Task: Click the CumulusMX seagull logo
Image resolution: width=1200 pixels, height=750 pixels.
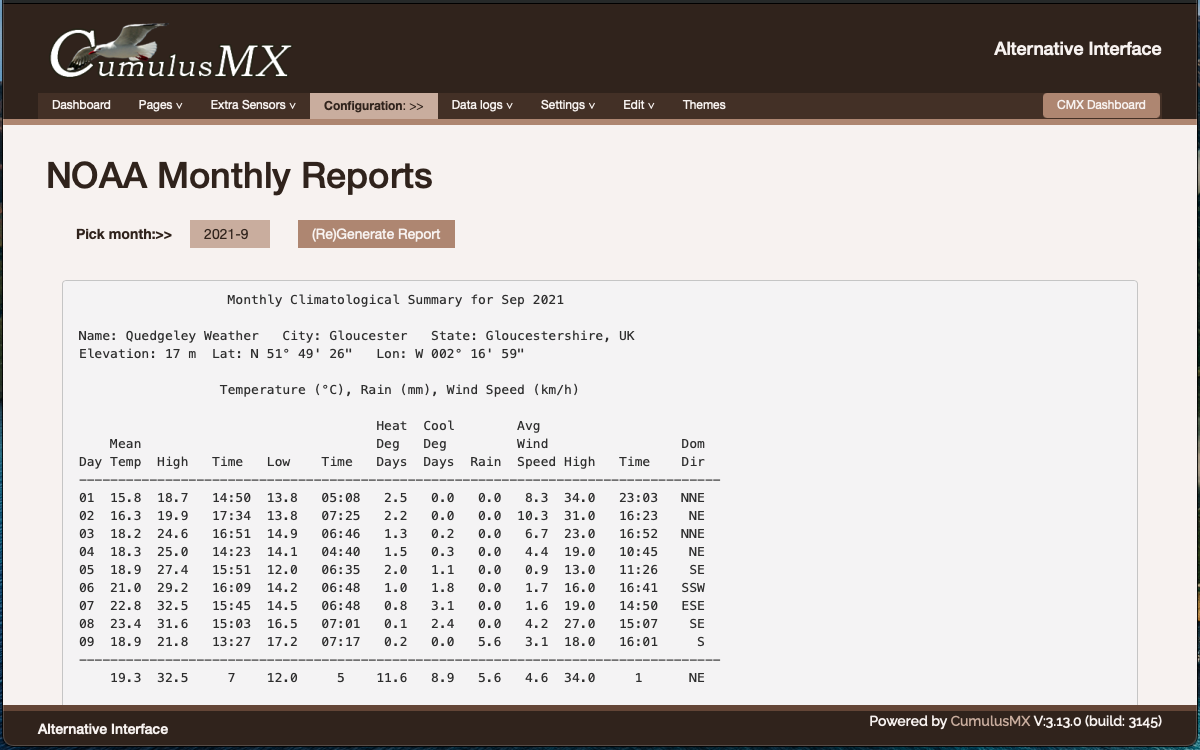Action: click(x=169, y=52)
